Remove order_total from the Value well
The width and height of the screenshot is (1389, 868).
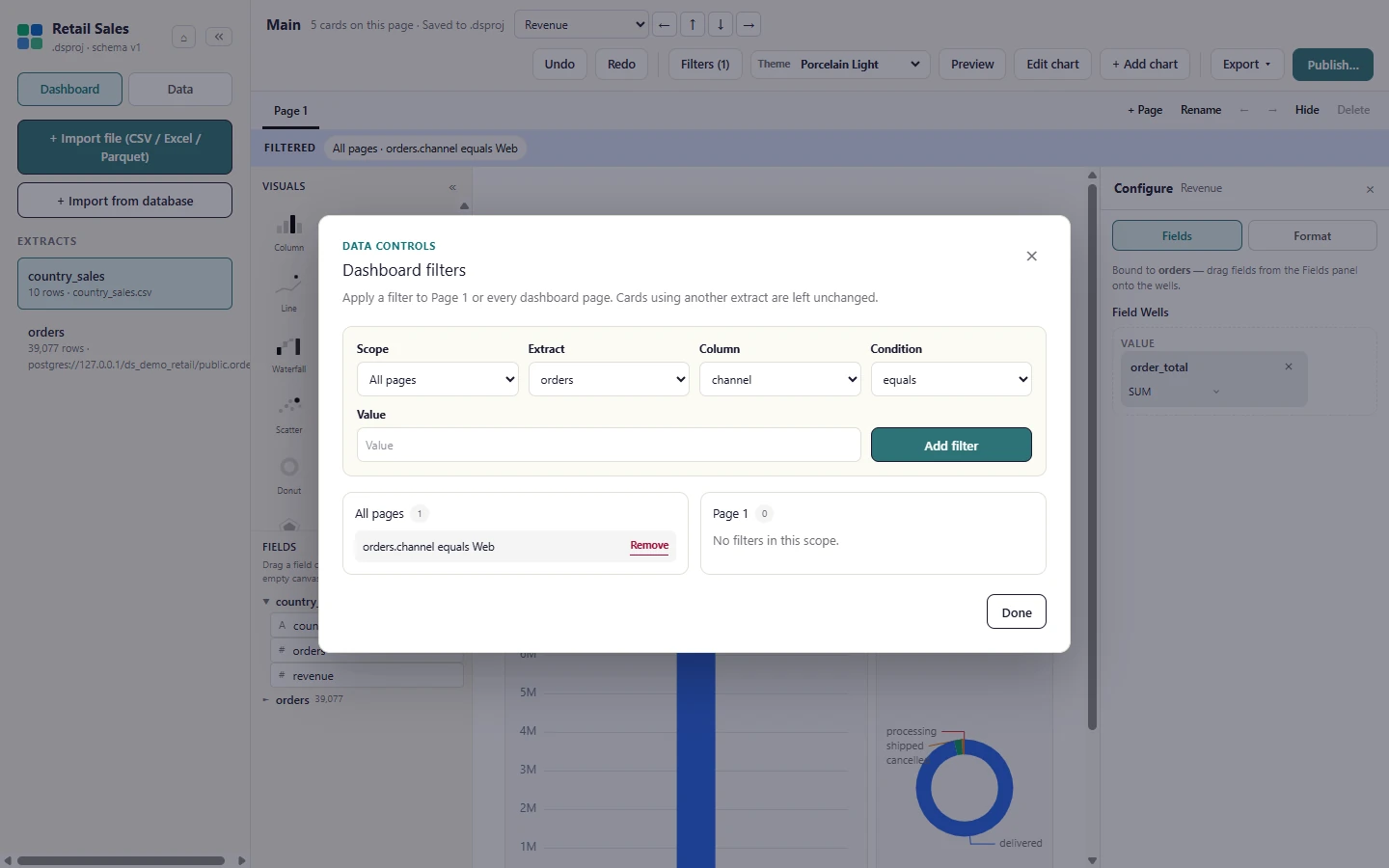point(1289,366)
